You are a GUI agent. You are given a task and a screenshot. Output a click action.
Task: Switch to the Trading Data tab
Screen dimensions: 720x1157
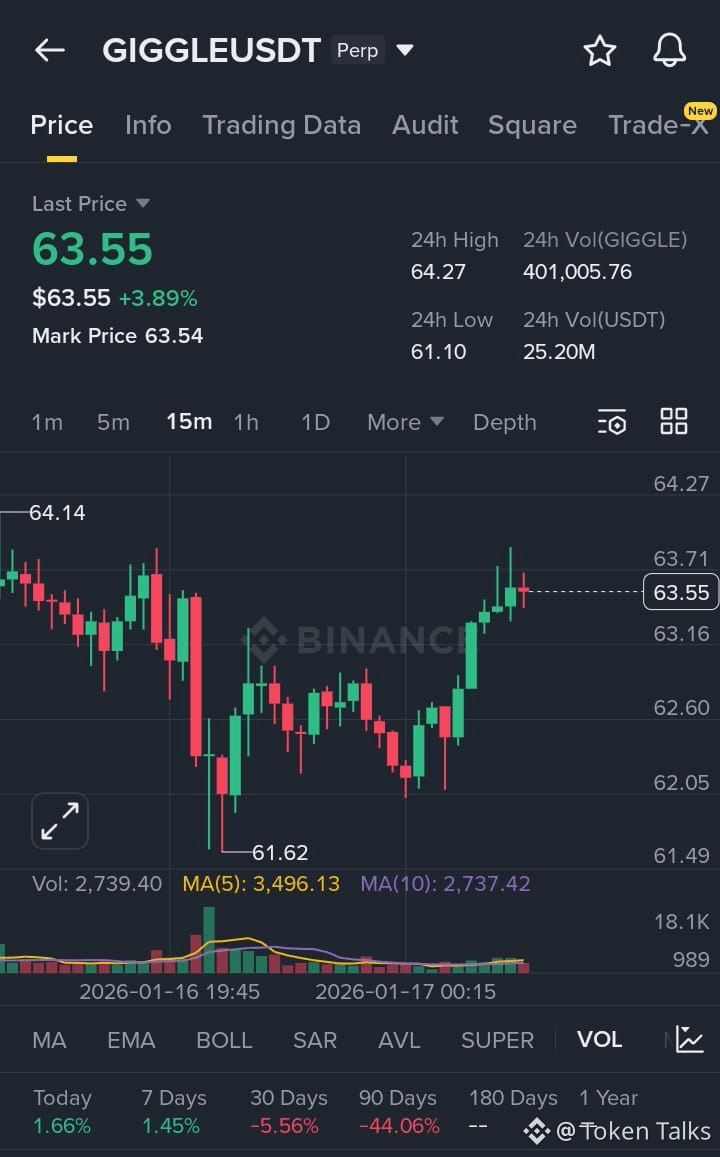(281, 125)
